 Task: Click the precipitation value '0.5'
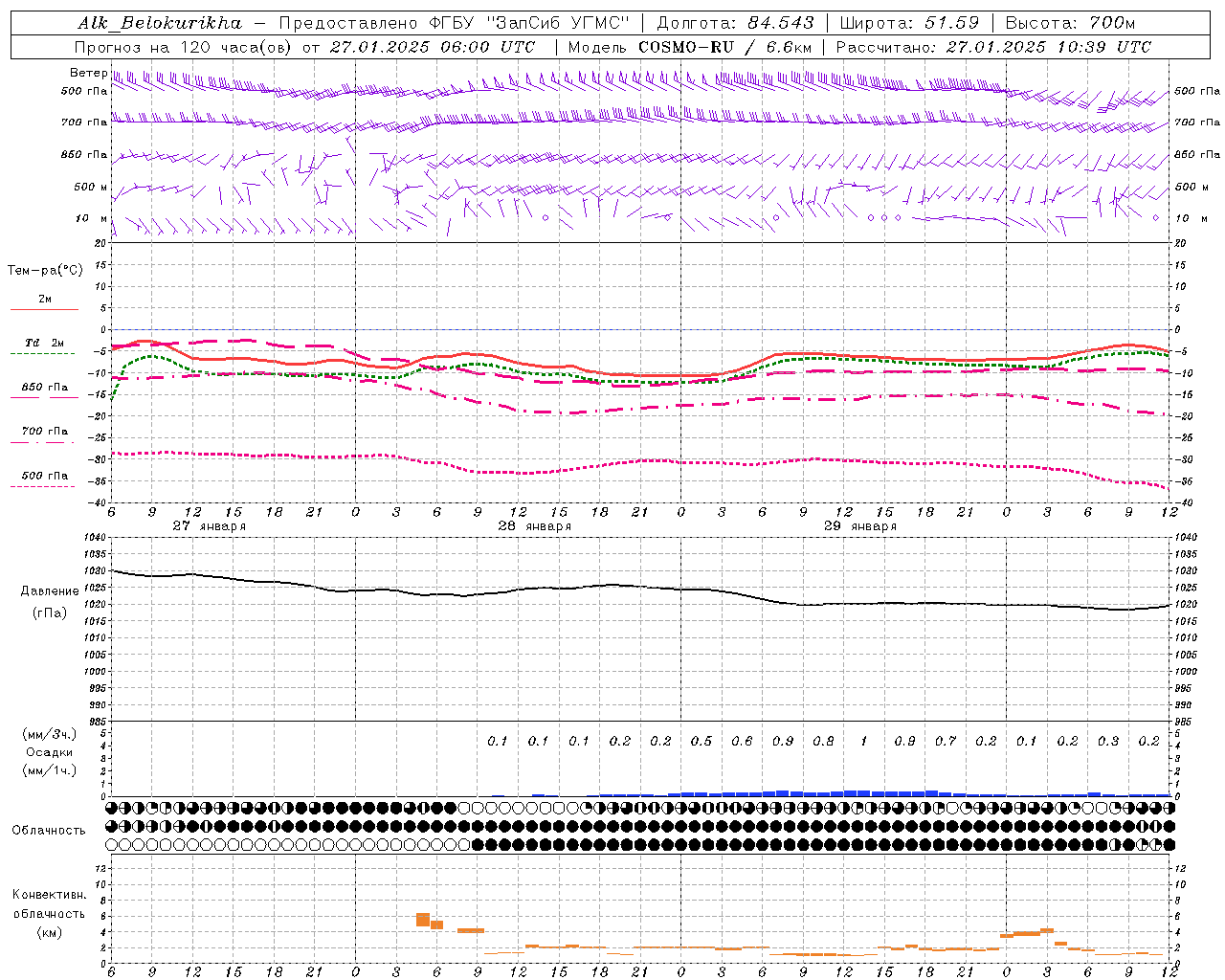(x=702, y=742)
